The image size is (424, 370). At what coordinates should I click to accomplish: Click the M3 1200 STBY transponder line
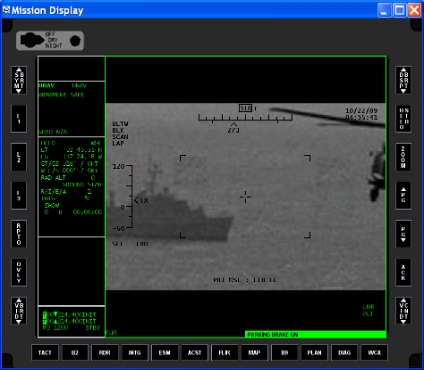71,328
